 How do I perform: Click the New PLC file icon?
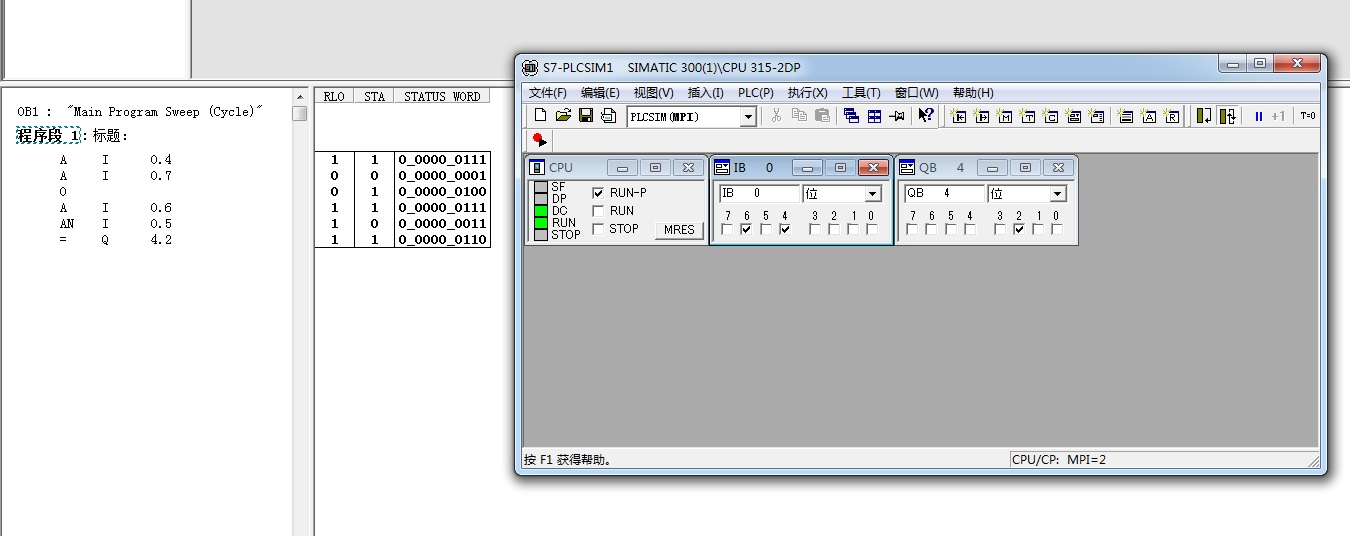[540, 116]
